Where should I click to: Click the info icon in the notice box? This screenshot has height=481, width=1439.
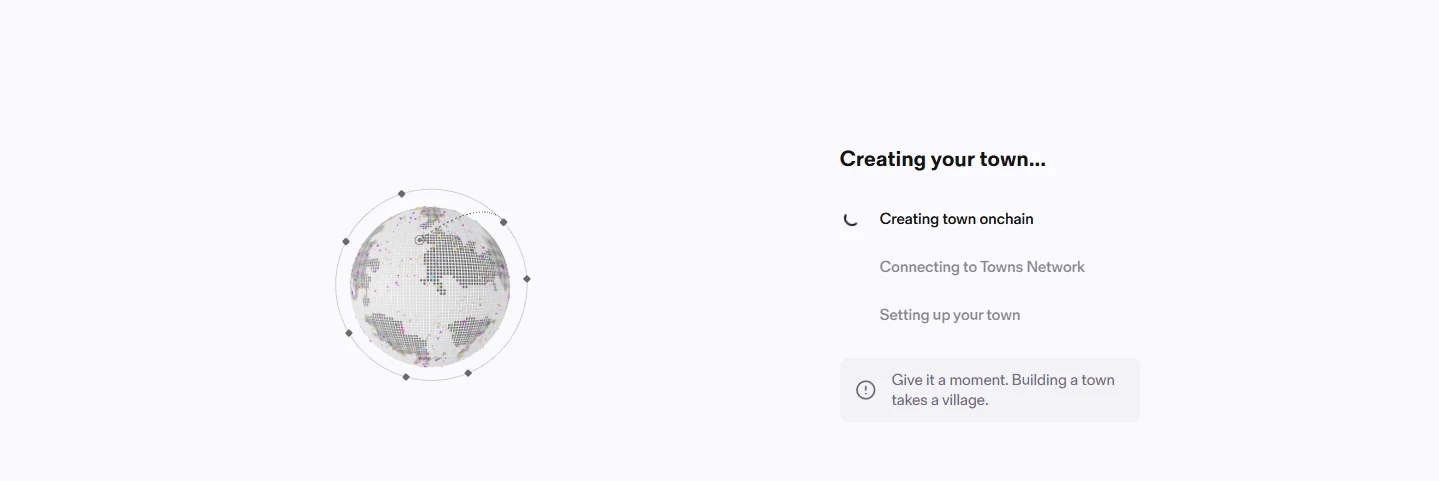pyautogui.click(x=866, y=390)
